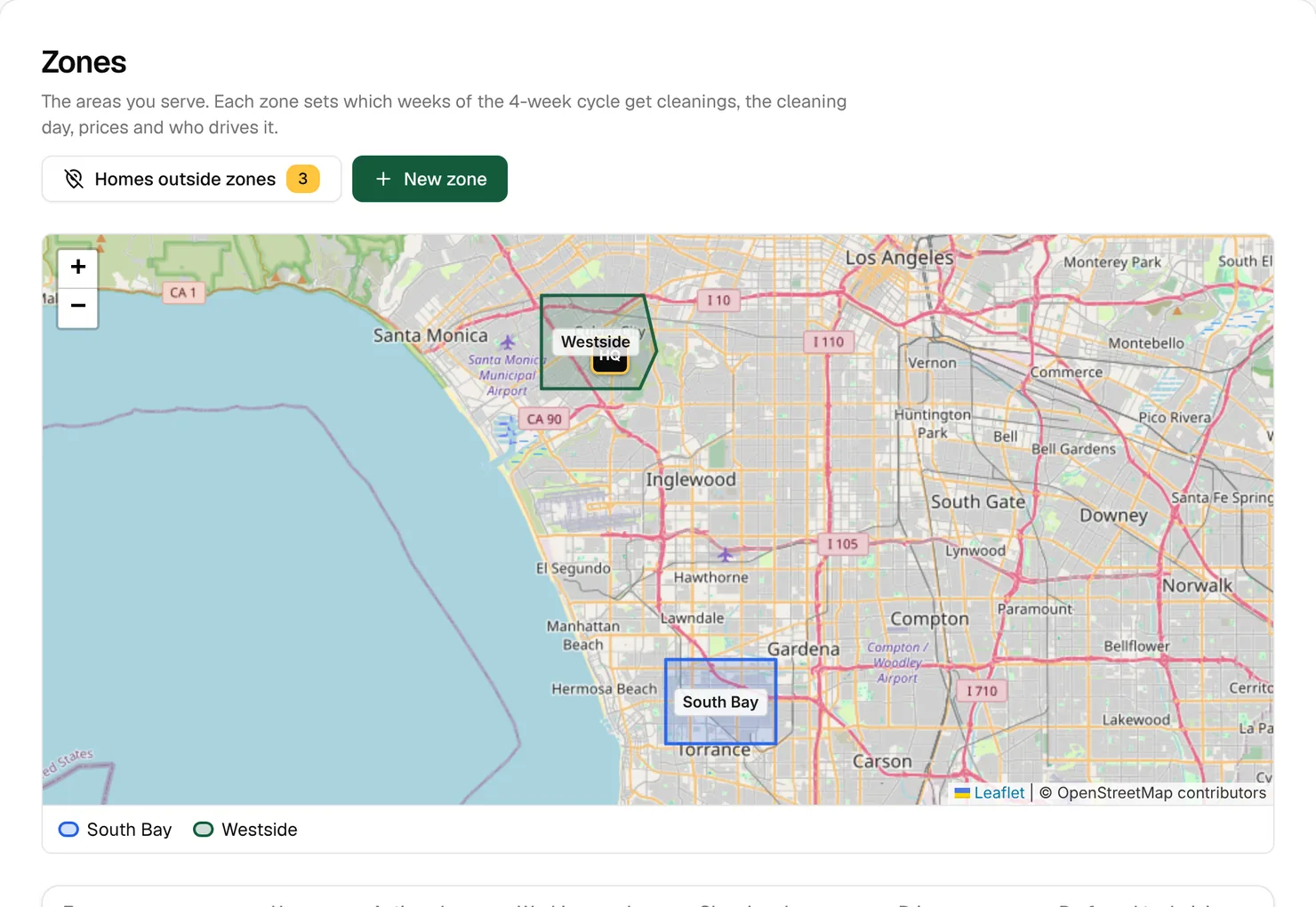This screenshot has height=907, width=1316.
Task: Click the crossed-out location pin icon
Action: [74, 179]
